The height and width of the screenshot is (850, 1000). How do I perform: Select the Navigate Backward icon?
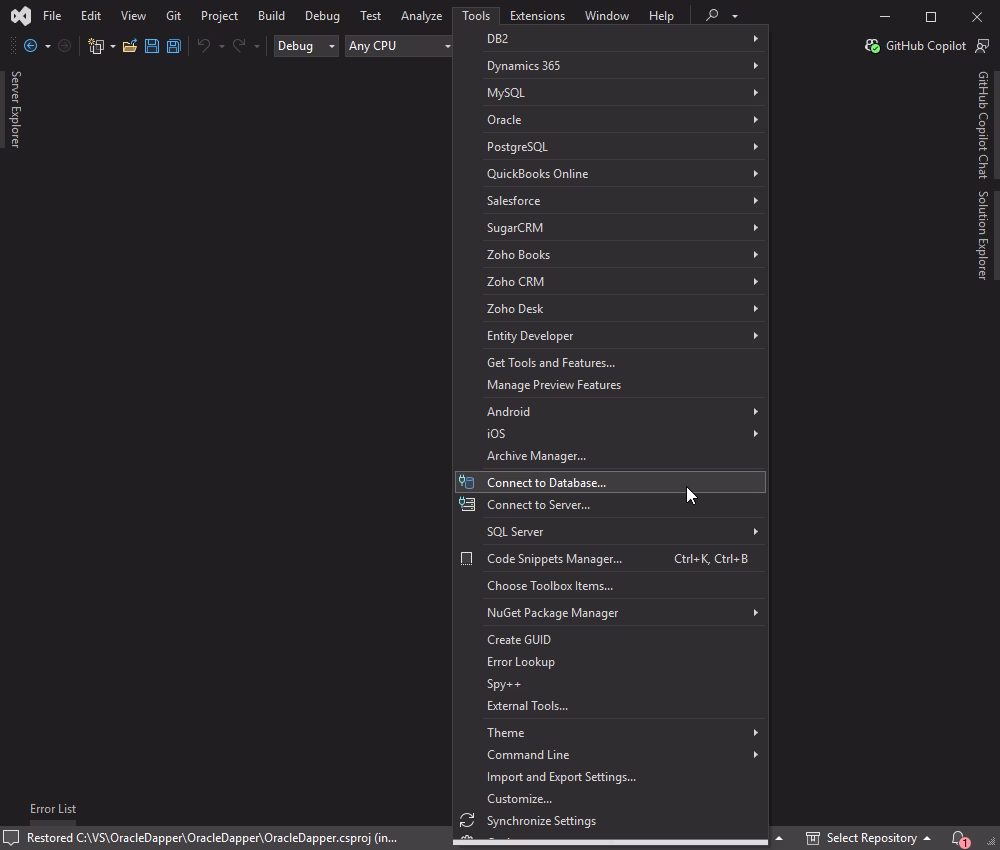30,45
